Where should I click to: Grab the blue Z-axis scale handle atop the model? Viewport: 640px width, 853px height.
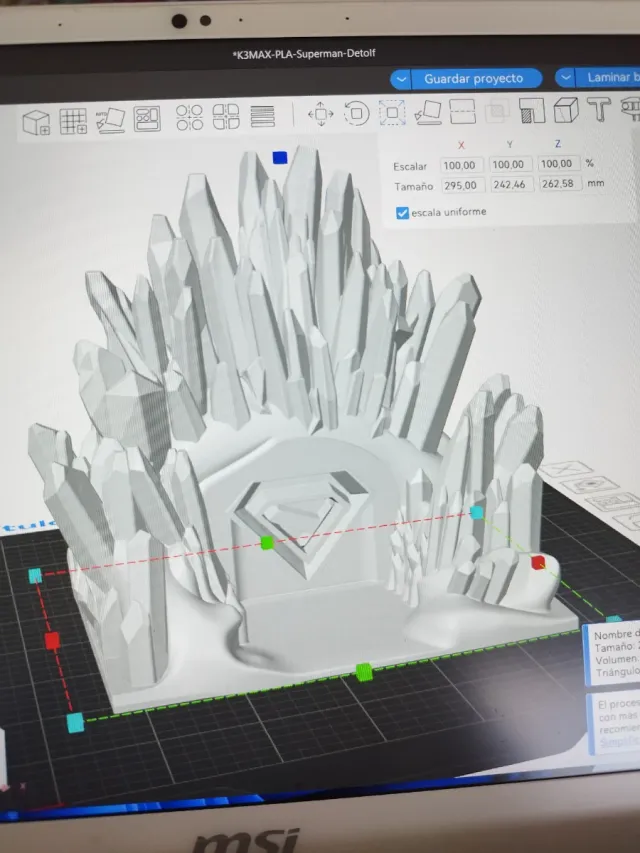(280, 157)
